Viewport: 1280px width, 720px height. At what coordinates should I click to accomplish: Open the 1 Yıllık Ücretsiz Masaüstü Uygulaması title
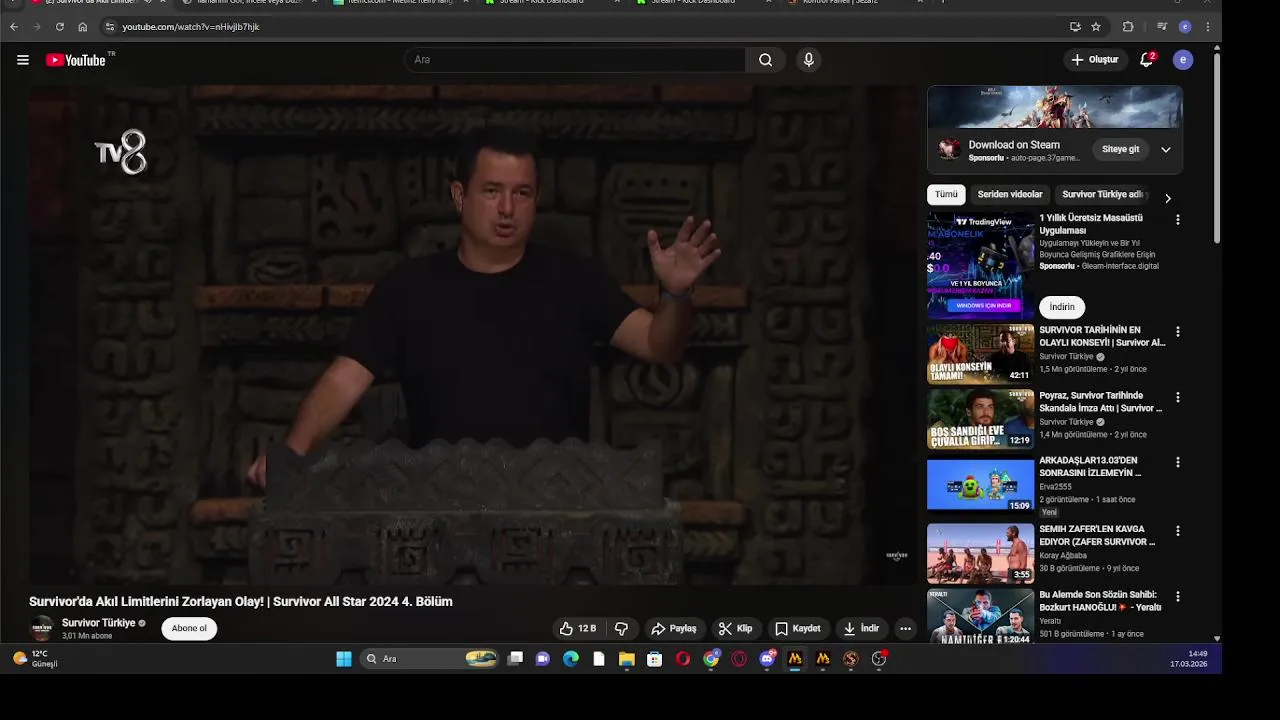tap(1091, 224)
